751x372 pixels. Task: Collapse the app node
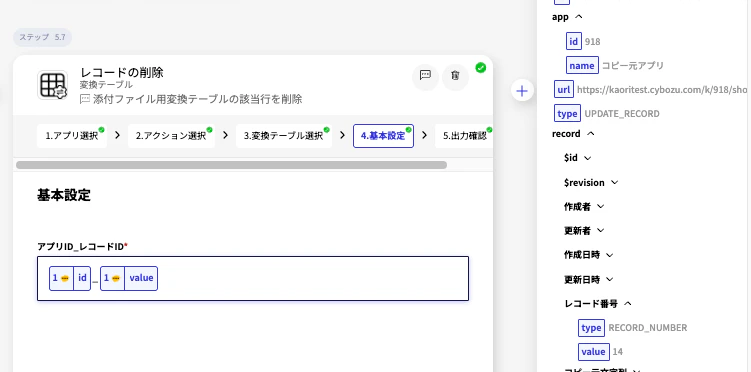click(579, 17)
